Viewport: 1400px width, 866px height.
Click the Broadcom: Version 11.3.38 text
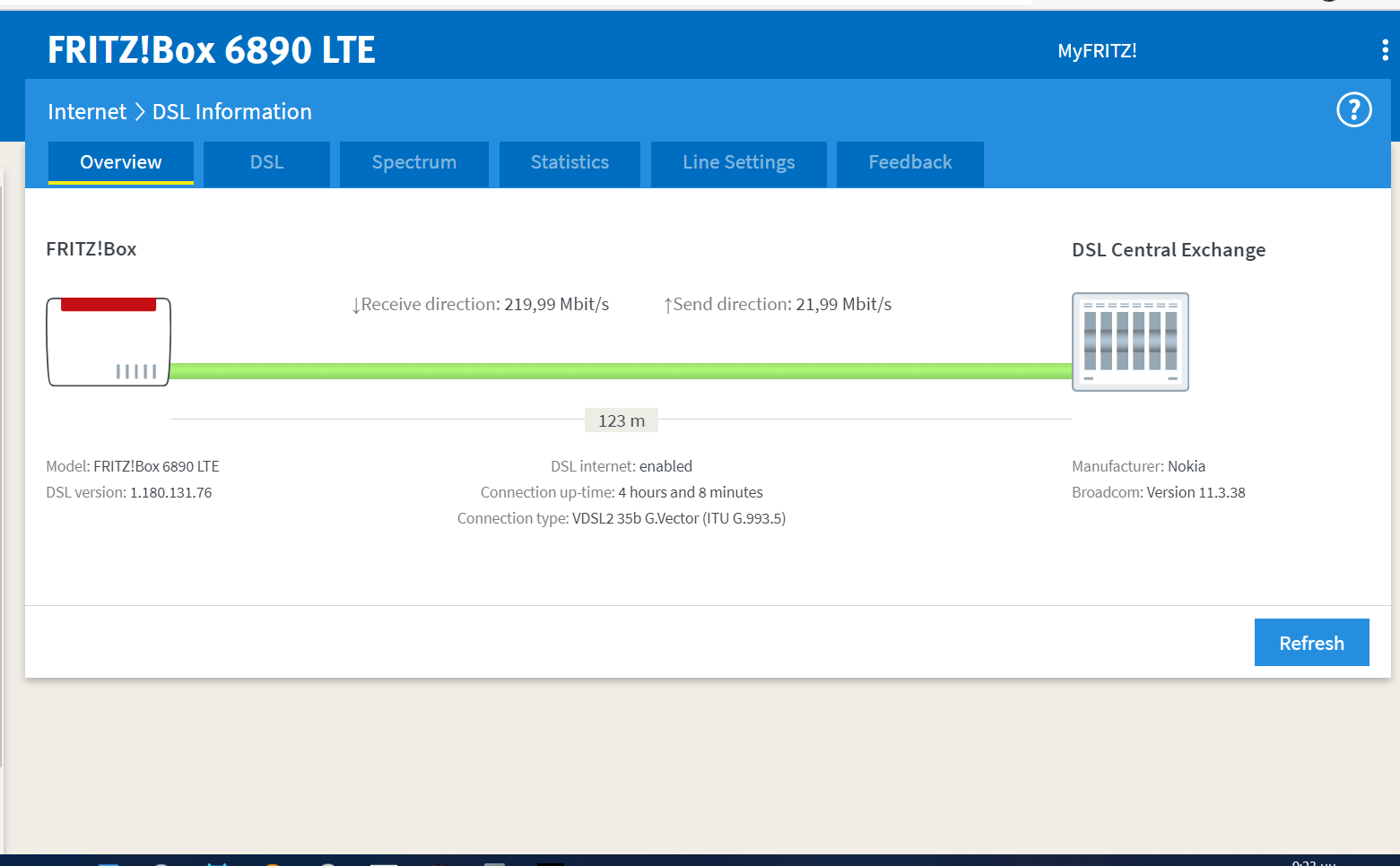tap(1159, 492)
